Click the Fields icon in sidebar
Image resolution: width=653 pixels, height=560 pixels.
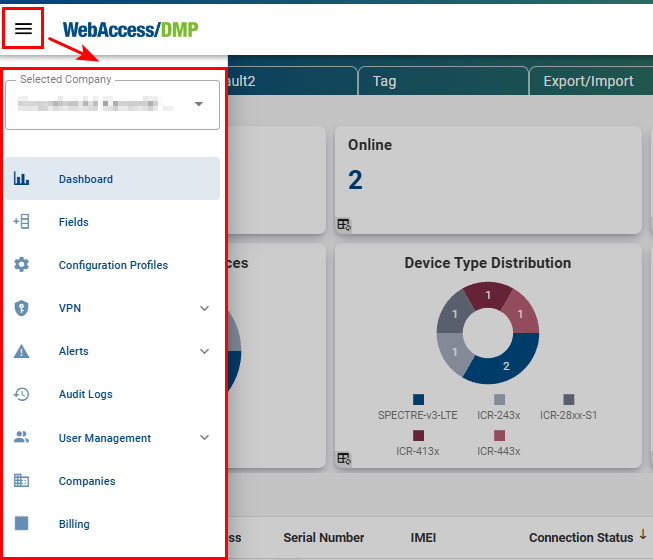(21, 222)
